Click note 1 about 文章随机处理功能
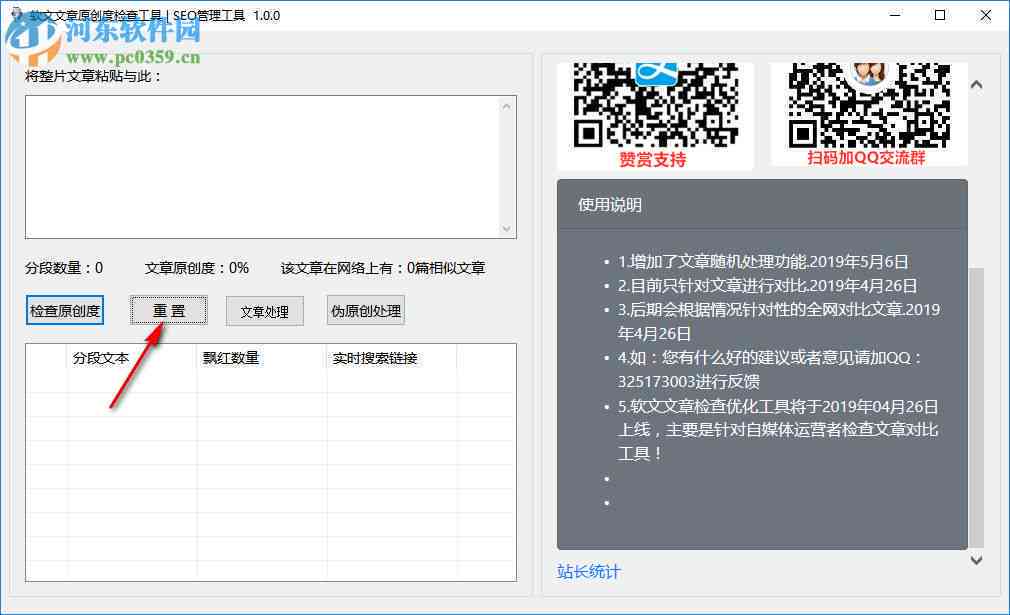The width and height of the screenshot is (1010, 615). 763,261
